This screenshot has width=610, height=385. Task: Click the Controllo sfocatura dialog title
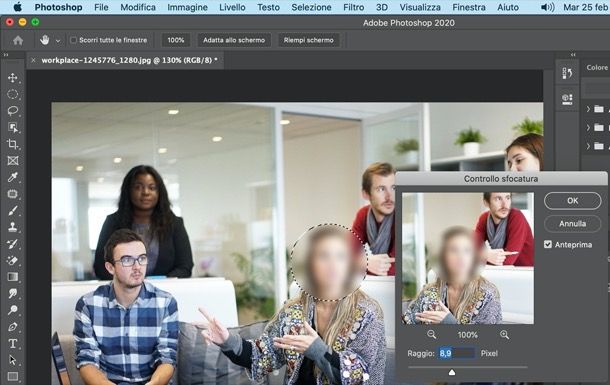[x=501, y=179]
